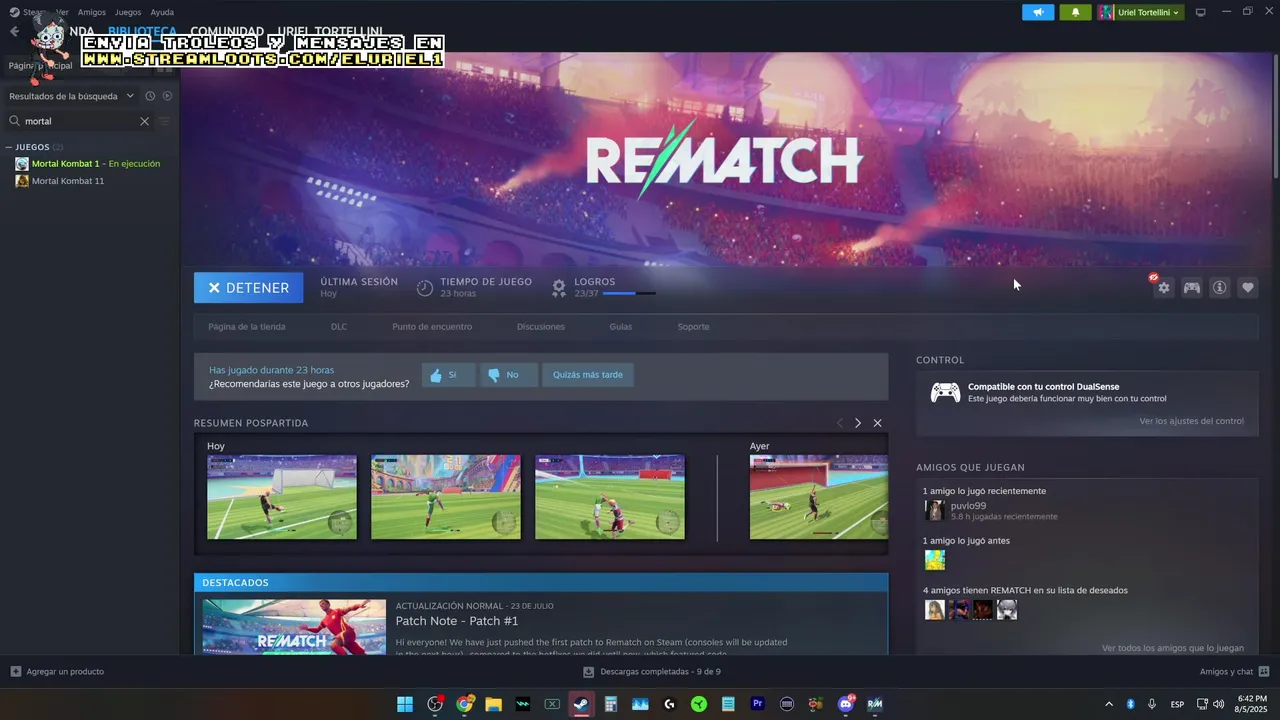Viewport: 1280px width, 720px height.
Task: Open Guías tab
Action: [621, 327]
